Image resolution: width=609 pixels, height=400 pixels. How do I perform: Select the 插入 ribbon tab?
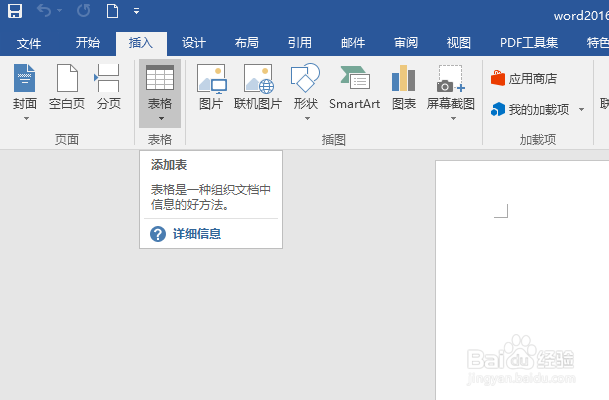point(141,43)
